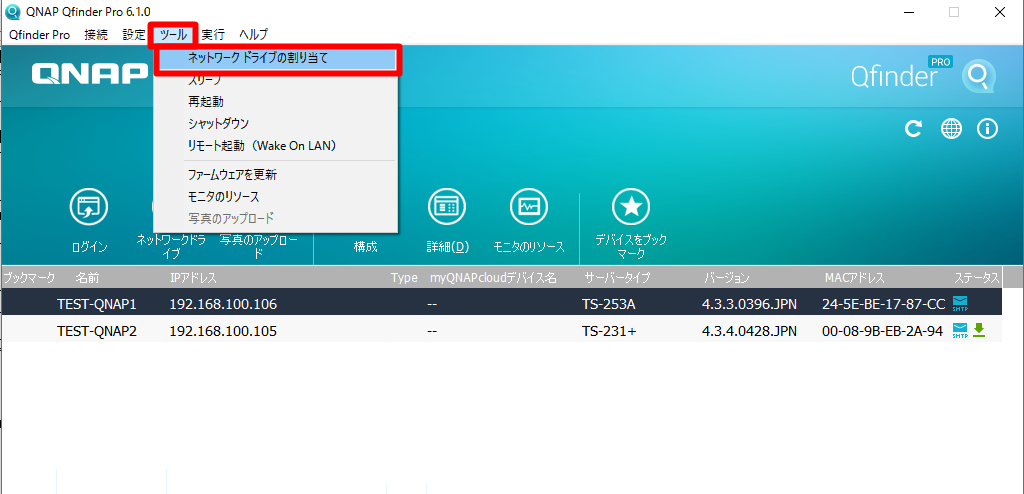Sort by the ブックマーク column header

[x=29, y=278]
